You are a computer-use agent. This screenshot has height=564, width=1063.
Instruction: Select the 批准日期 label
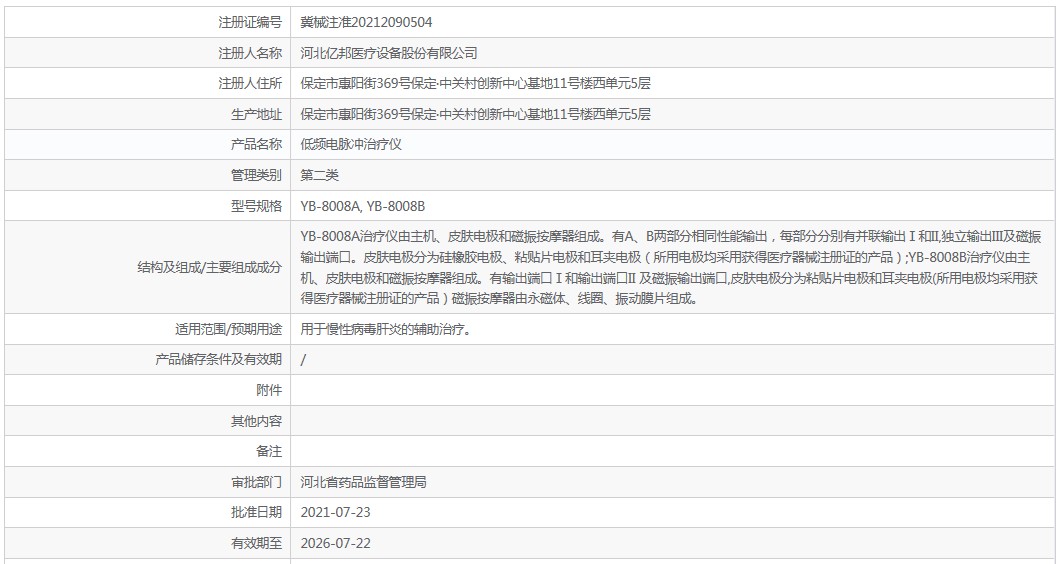256,512
